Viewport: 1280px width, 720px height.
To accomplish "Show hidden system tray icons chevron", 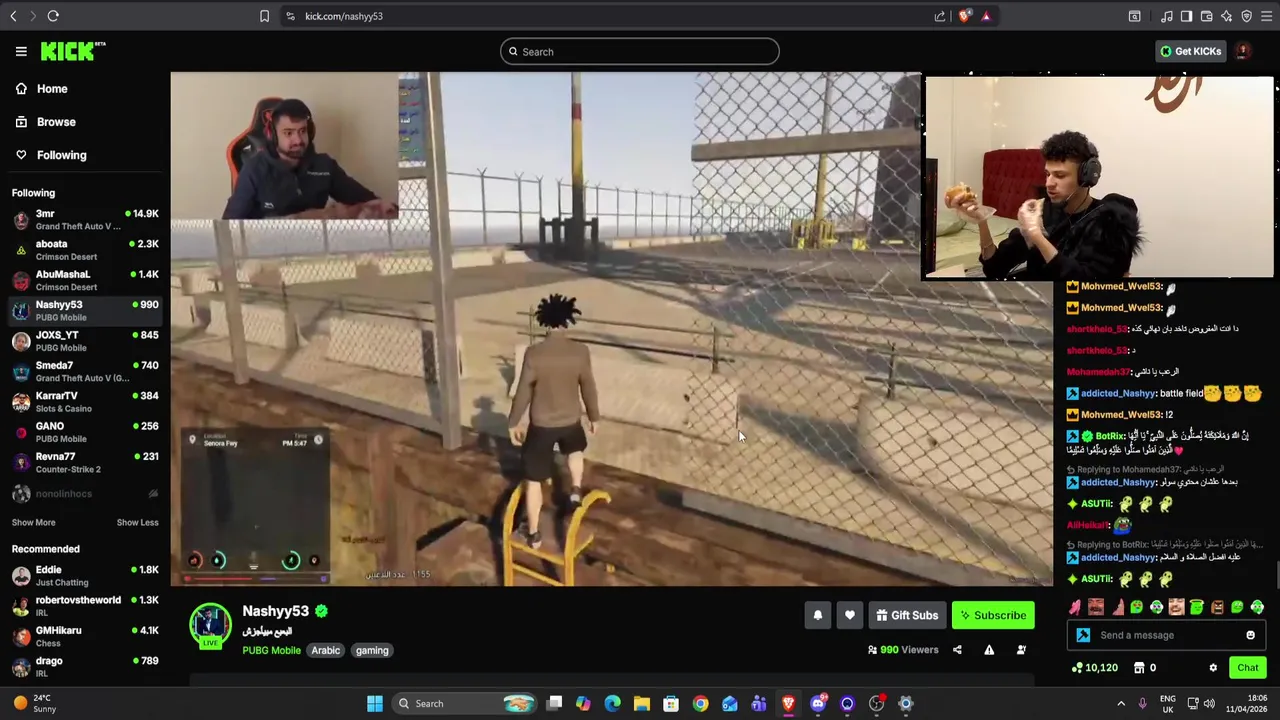I will pyautogui.click(x=1121, y=704).
